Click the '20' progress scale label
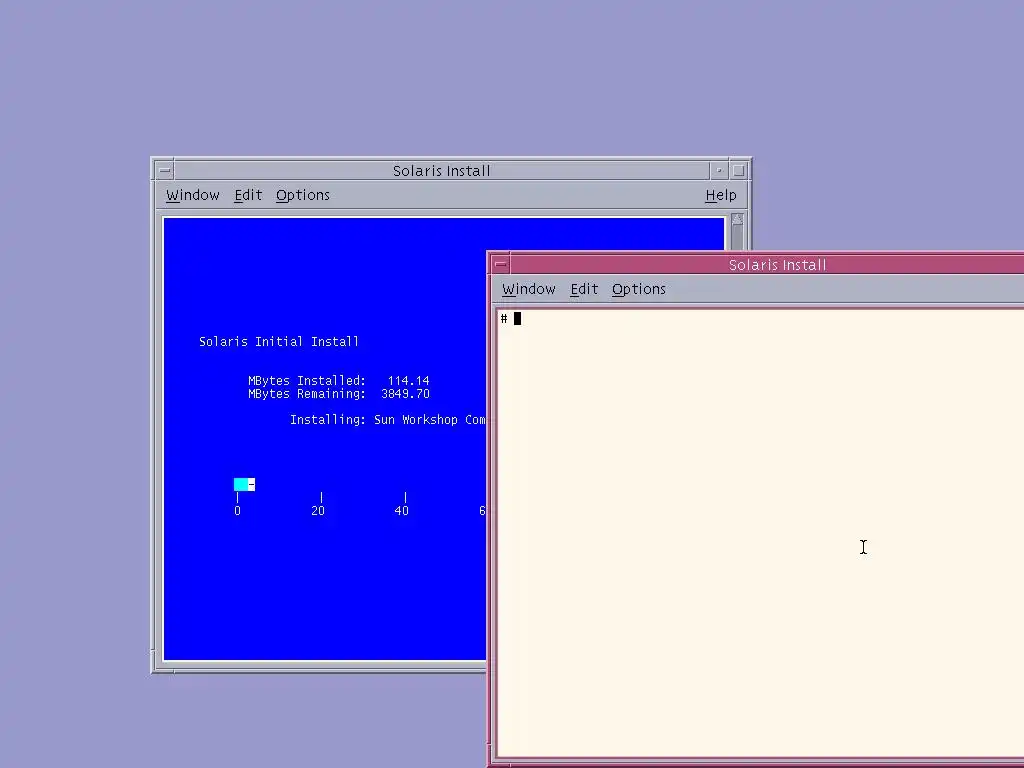This screenshot has width=1024, height=768. (x=318, y=511)
